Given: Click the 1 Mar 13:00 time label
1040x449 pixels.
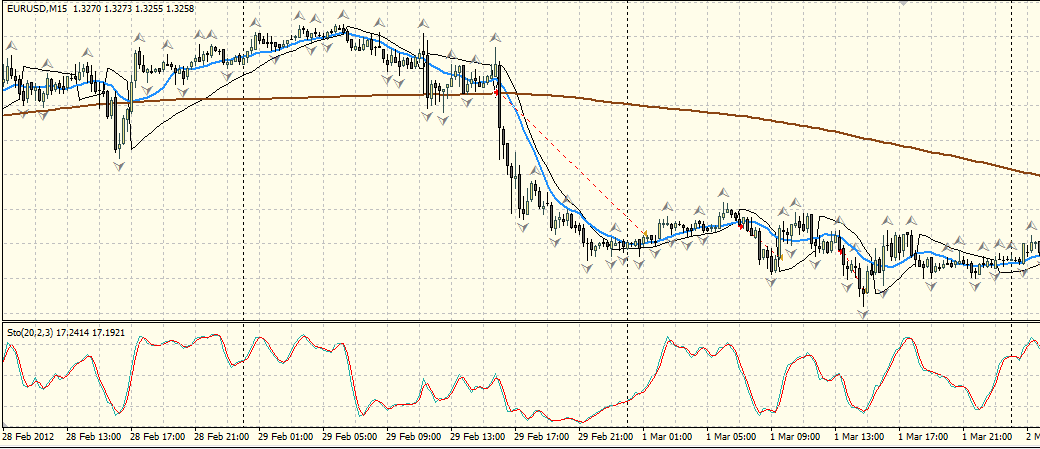Looking at the screenshot, I should pos(860,437).
